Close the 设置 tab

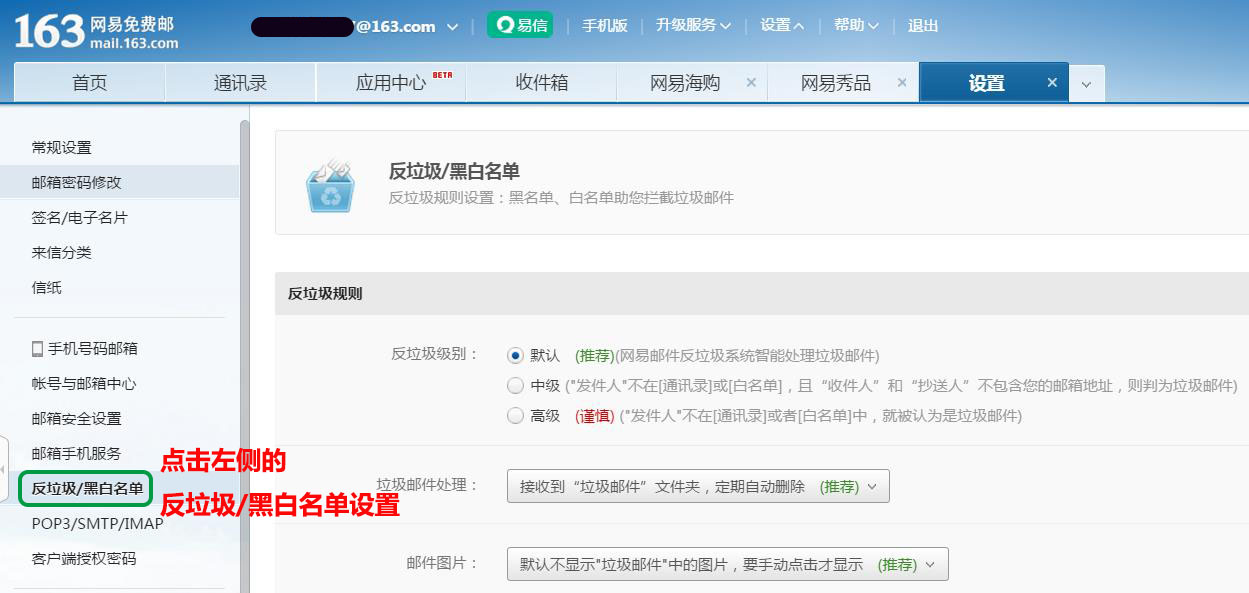point(1051,83)
